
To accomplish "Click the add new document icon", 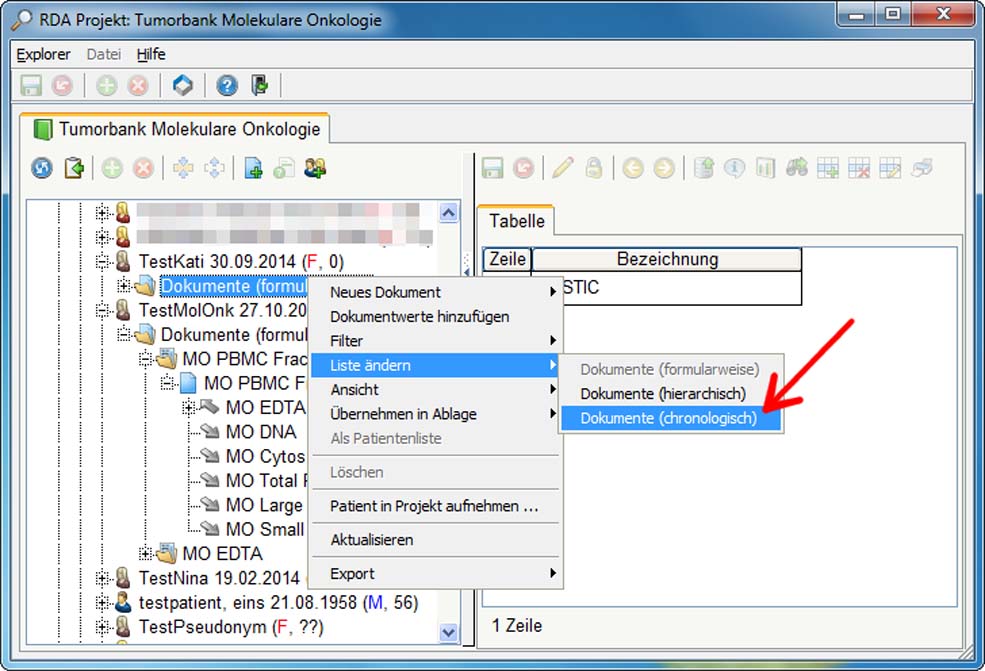I will coord(253,169).
